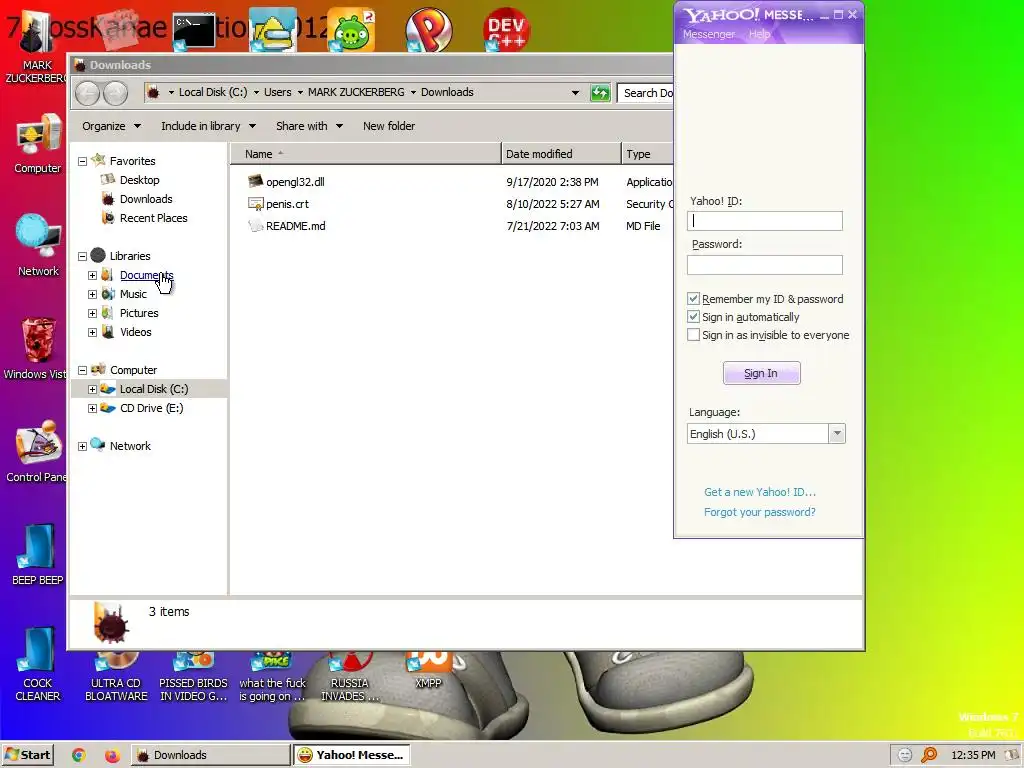Screen dimensions: 1024x768
Task: Launch Firefox from the taskbar
Action: point(112,755)
